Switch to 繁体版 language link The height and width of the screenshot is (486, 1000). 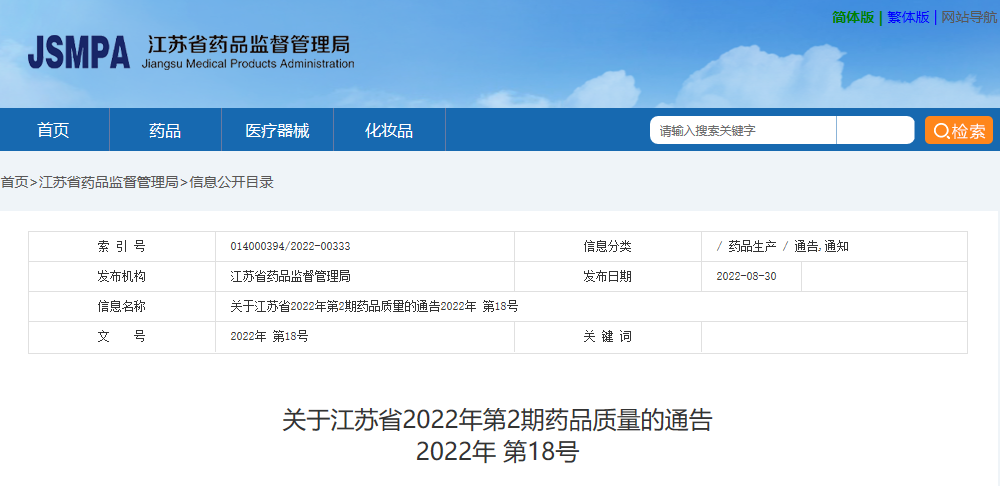click(x=908, y=17)
